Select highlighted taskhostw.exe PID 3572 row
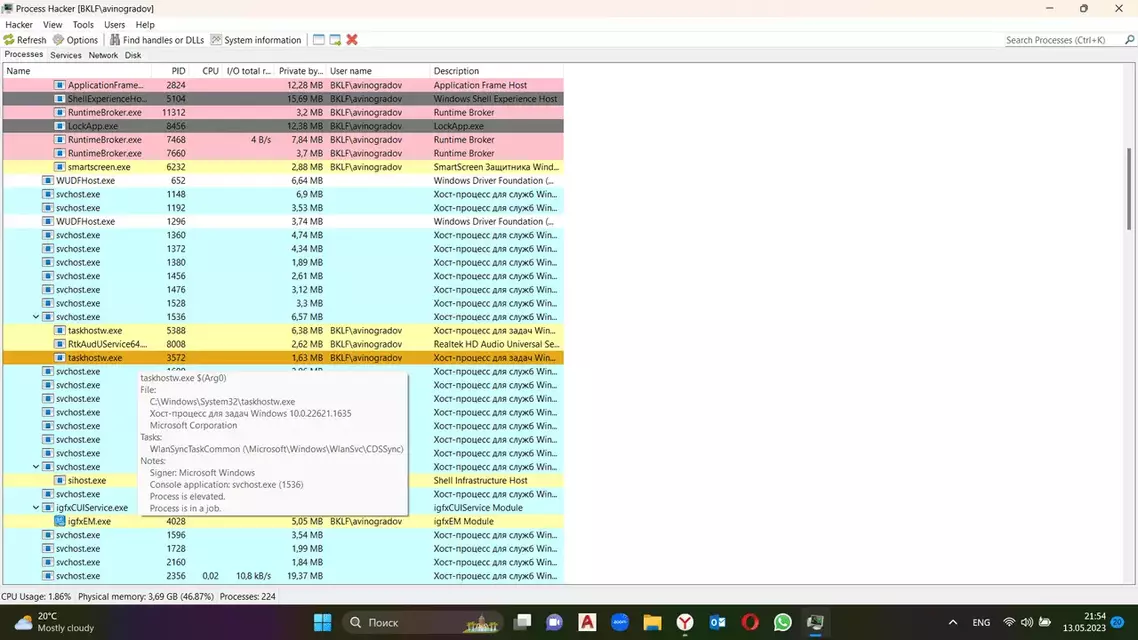The image size is (1138, 640). coord(283,358)
